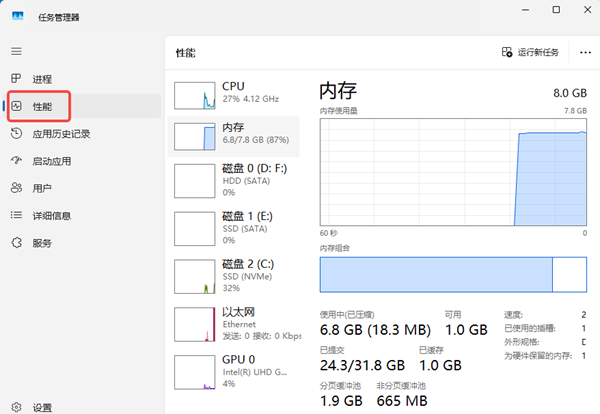This screenshot has height=414, width=600.
Task: Click the 性能 page heading
Action: coord(186,53)
